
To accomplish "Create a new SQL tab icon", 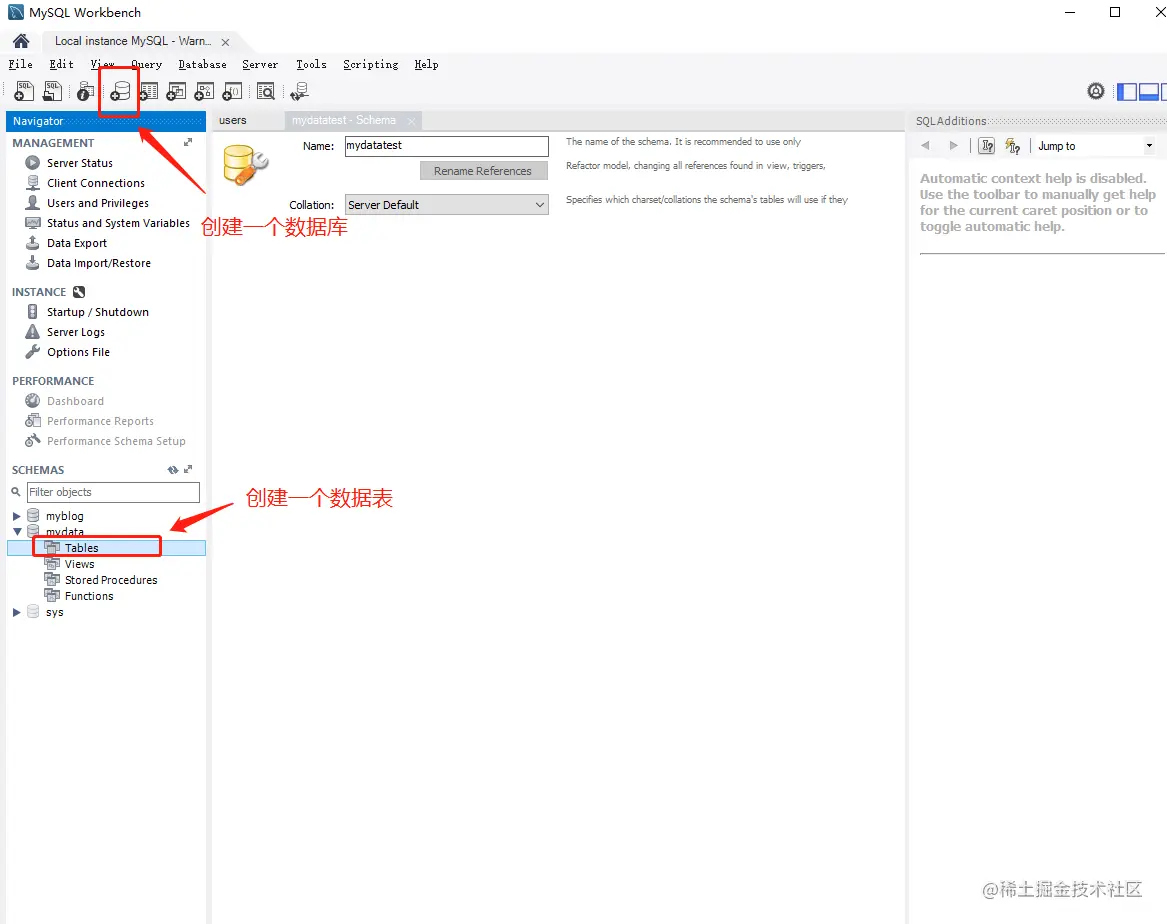I will click(x=24, y=91).
